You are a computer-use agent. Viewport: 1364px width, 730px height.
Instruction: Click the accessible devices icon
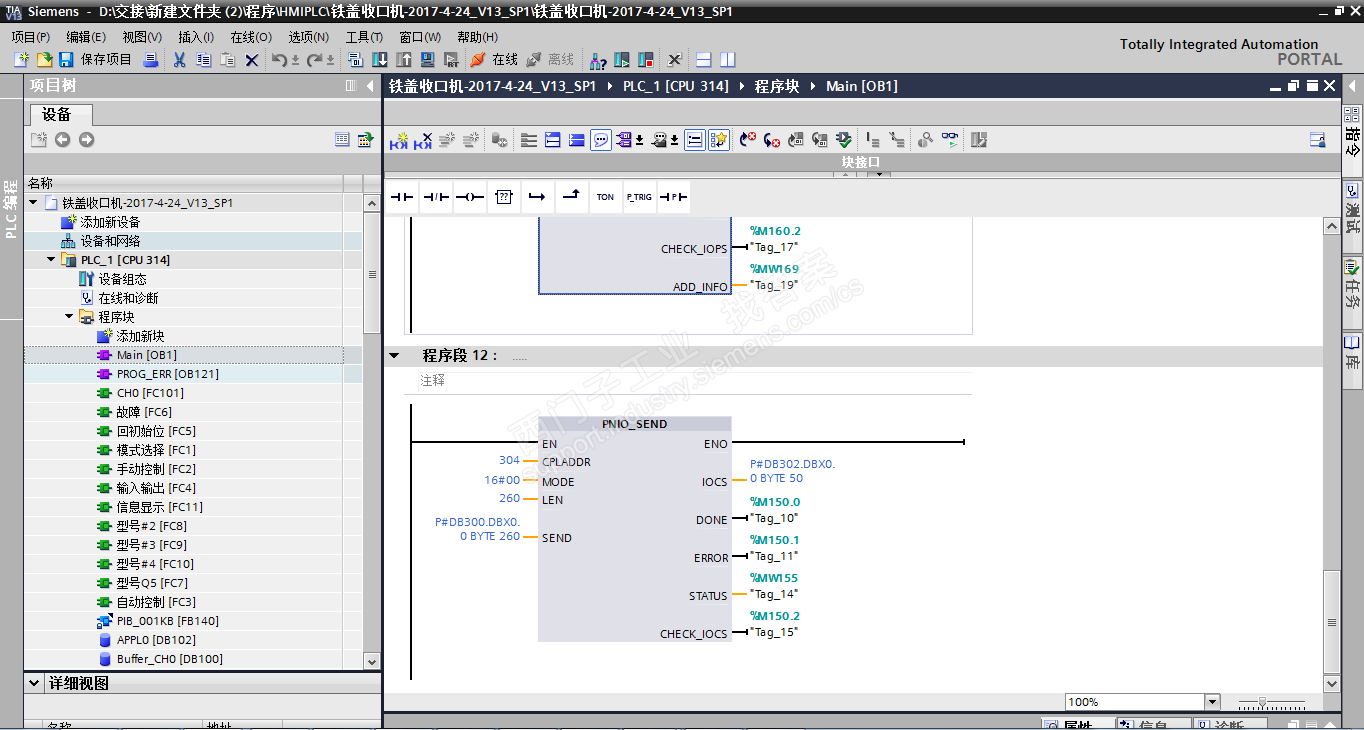click(x=597, y=60)
